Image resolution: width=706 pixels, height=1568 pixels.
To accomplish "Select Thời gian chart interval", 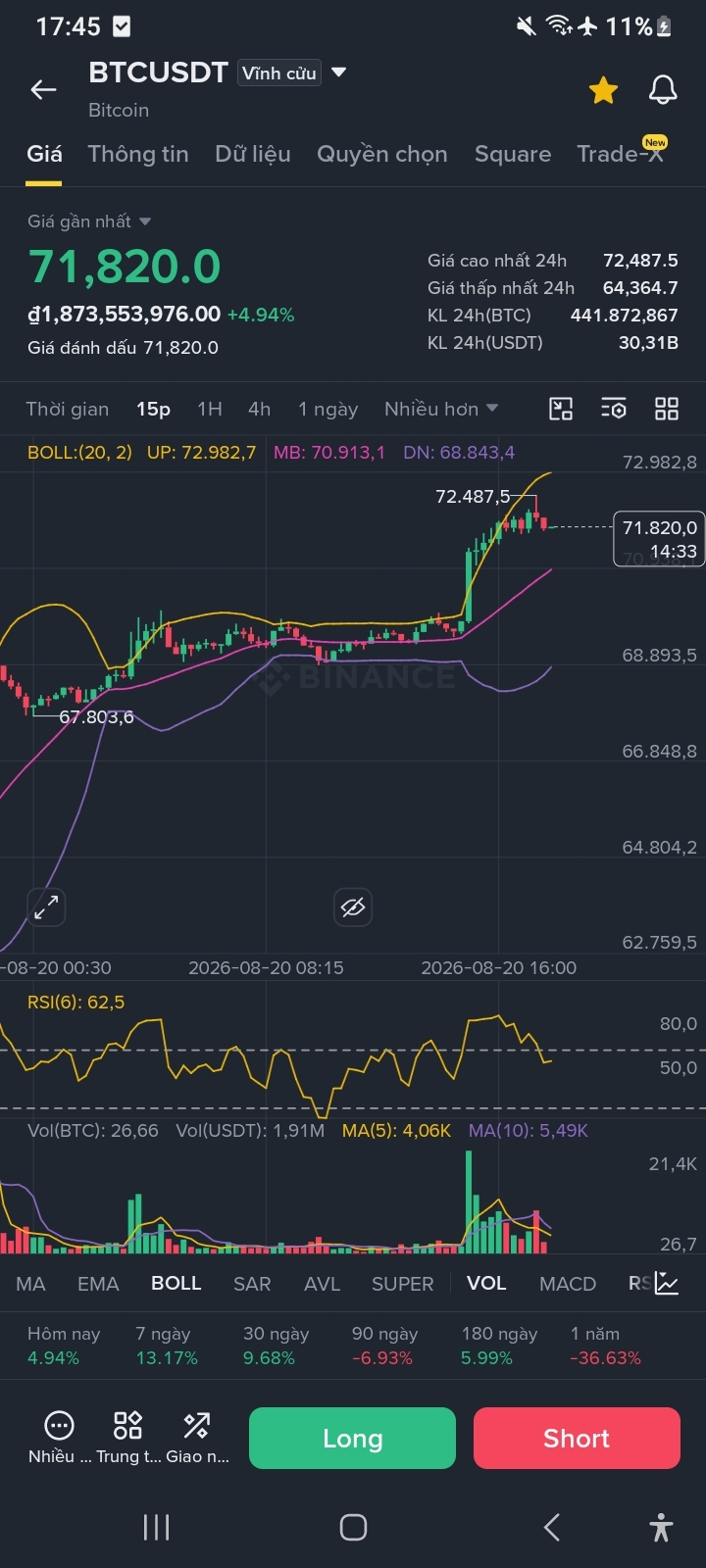I will click(68, 409).
